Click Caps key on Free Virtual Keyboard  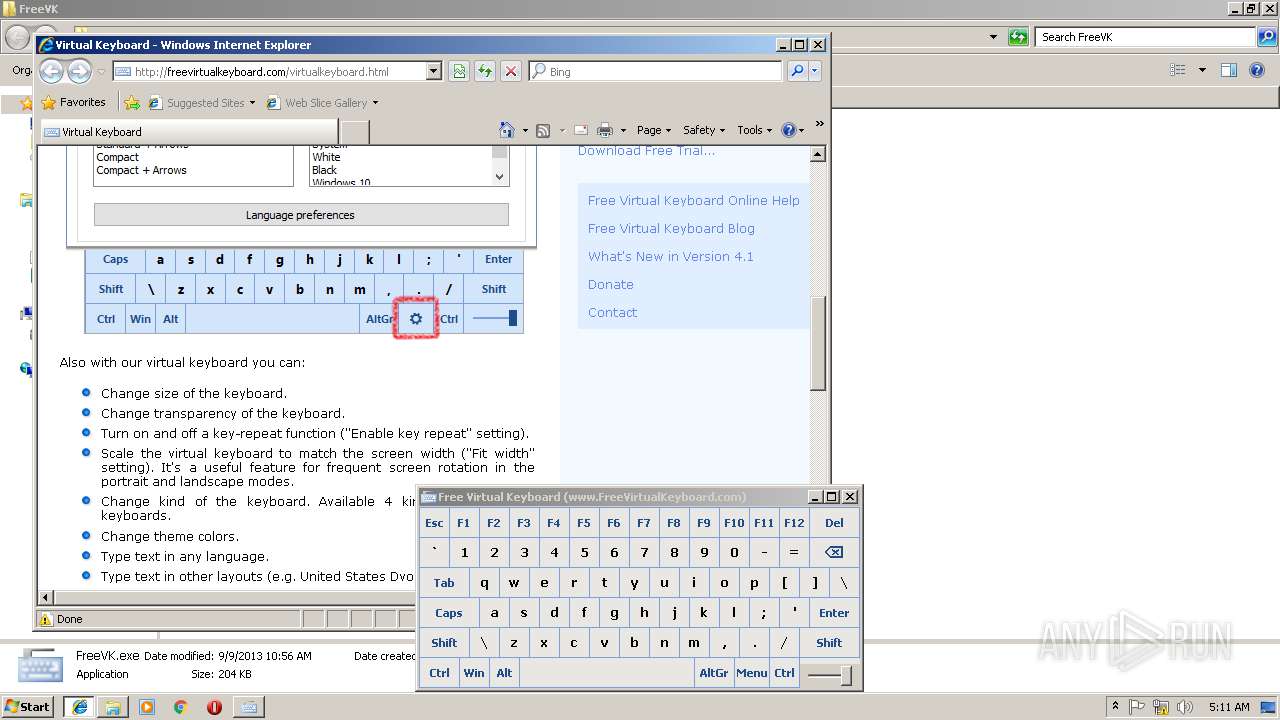pyautogui.click(x=448, y=613)
